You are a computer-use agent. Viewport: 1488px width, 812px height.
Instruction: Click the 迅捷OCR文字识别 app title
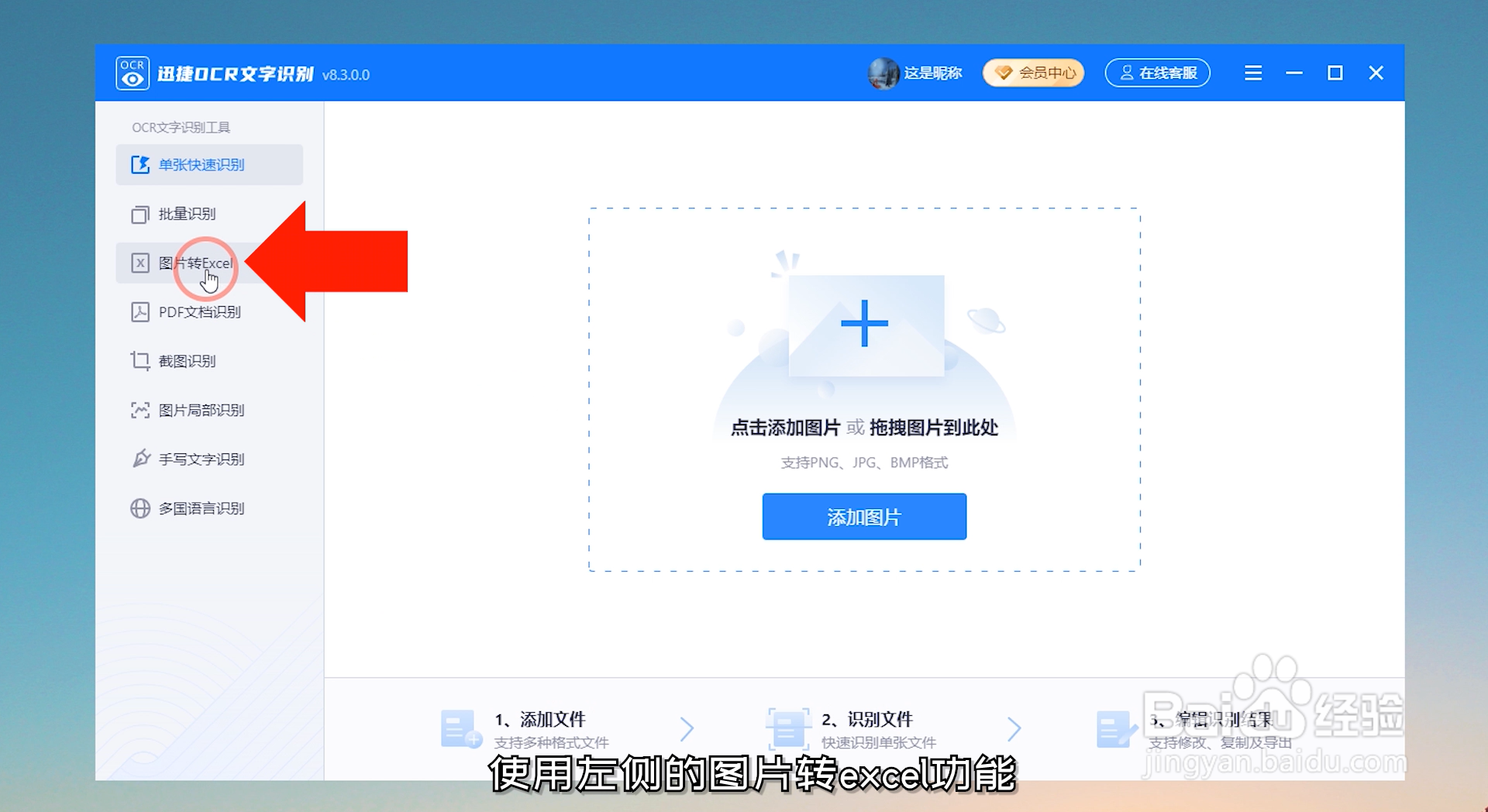pyautogui.click(x=235, y=74)
